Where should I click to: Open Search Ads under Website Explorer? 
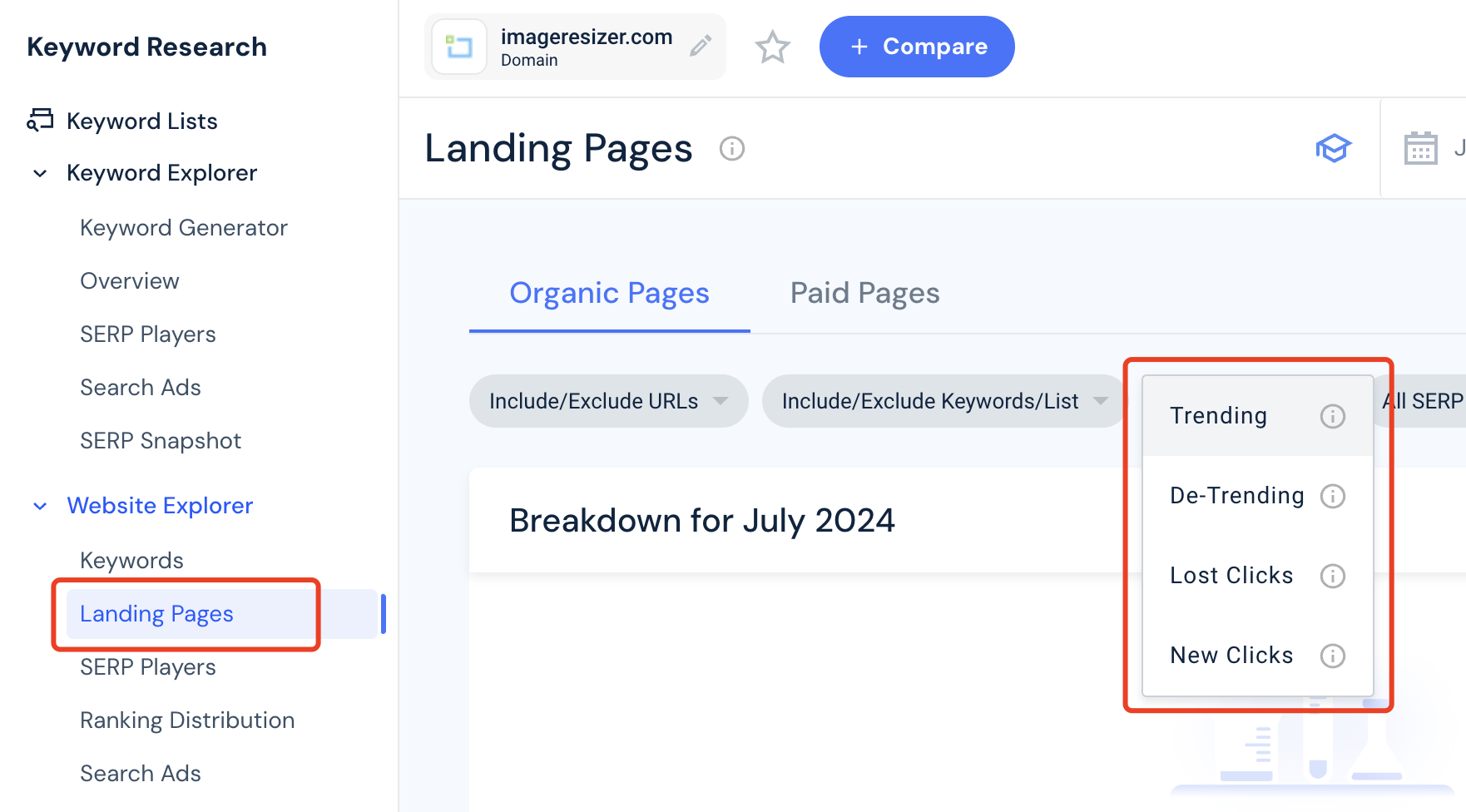pos(141,774)
